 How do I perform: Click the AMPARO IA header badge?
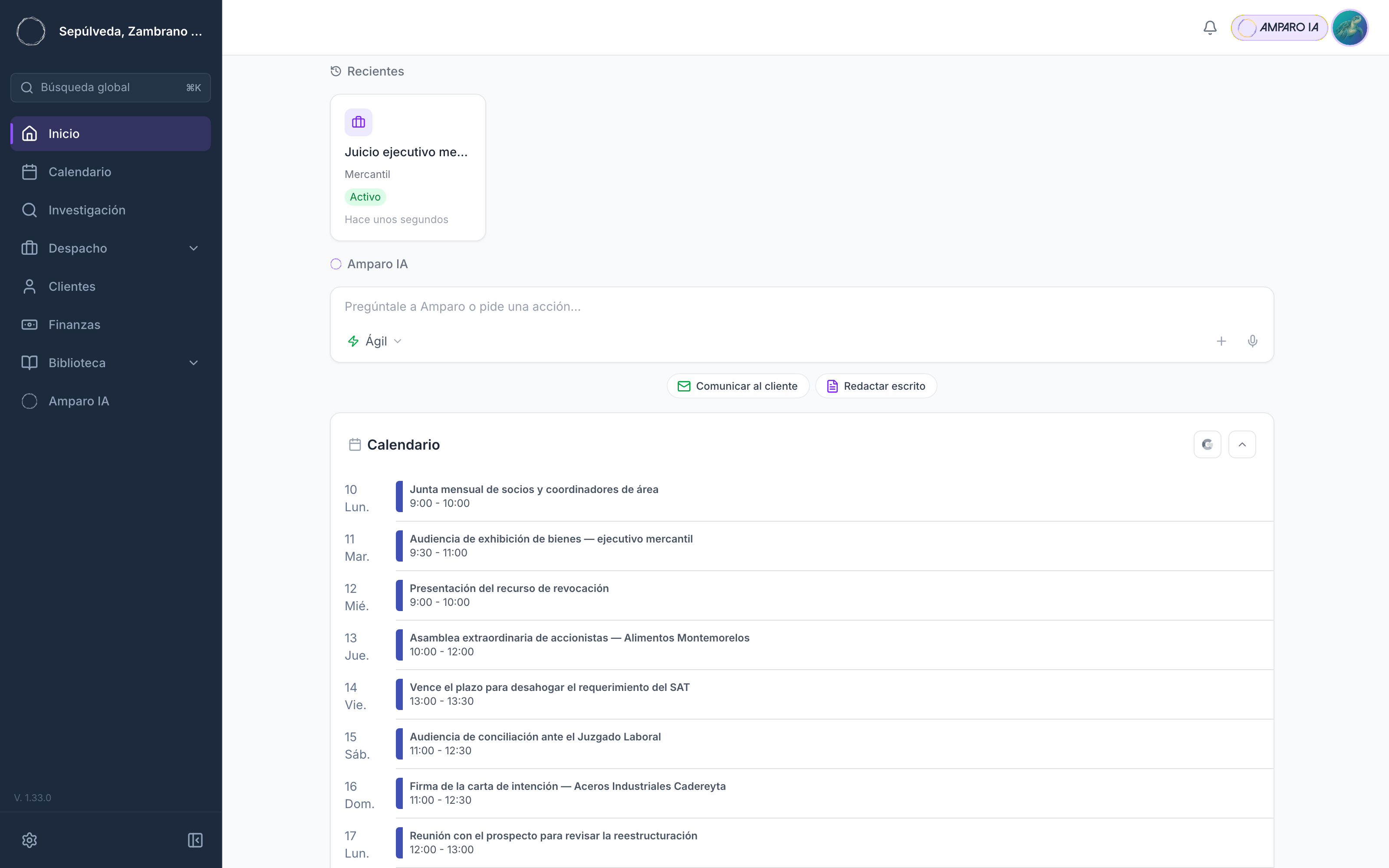click(1278, 27)
